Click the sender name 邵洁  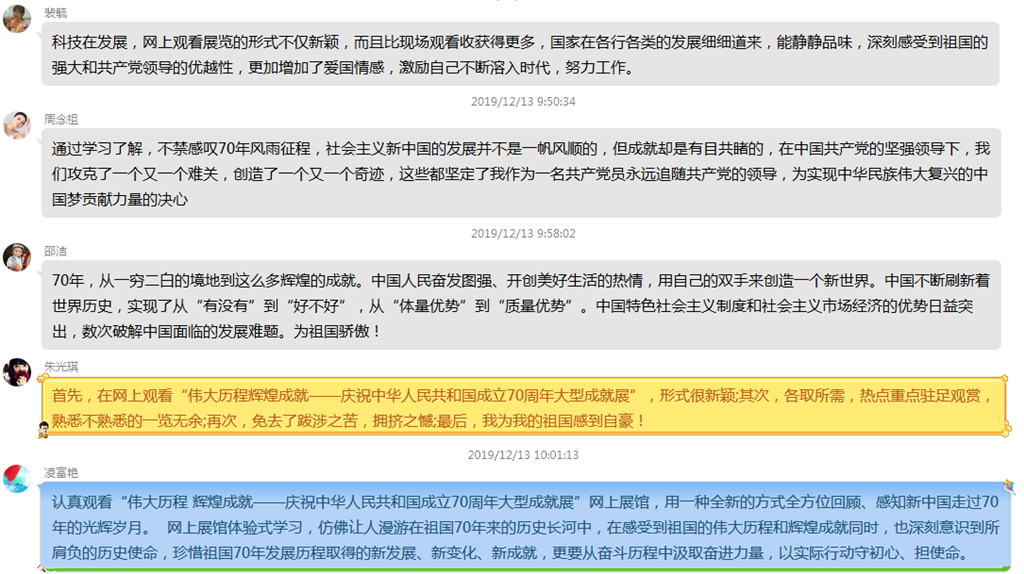56,251
